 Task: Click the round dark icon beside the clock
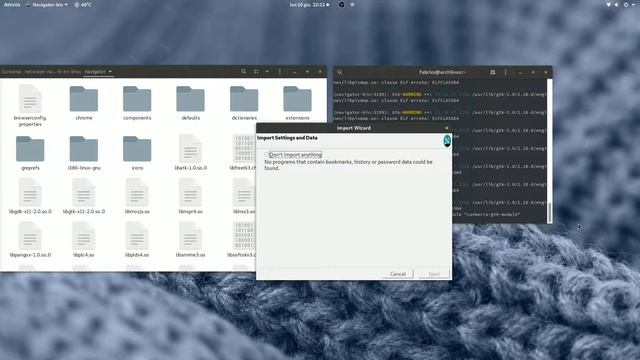tap(342, 5)
